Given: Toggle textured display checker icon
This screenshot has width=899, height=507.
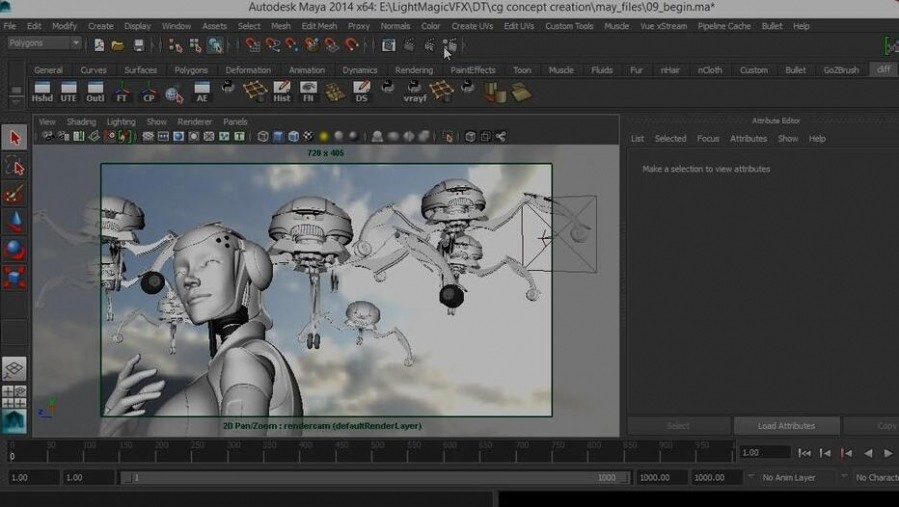Looking at the screenshot, I should [x=308, y=136].
